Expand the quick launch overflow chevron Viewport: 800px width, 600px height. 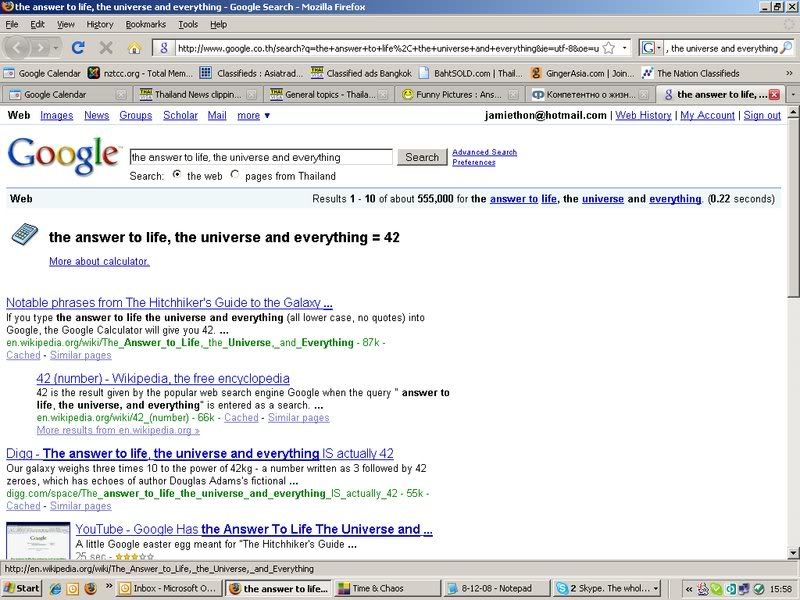coord(109,586)
